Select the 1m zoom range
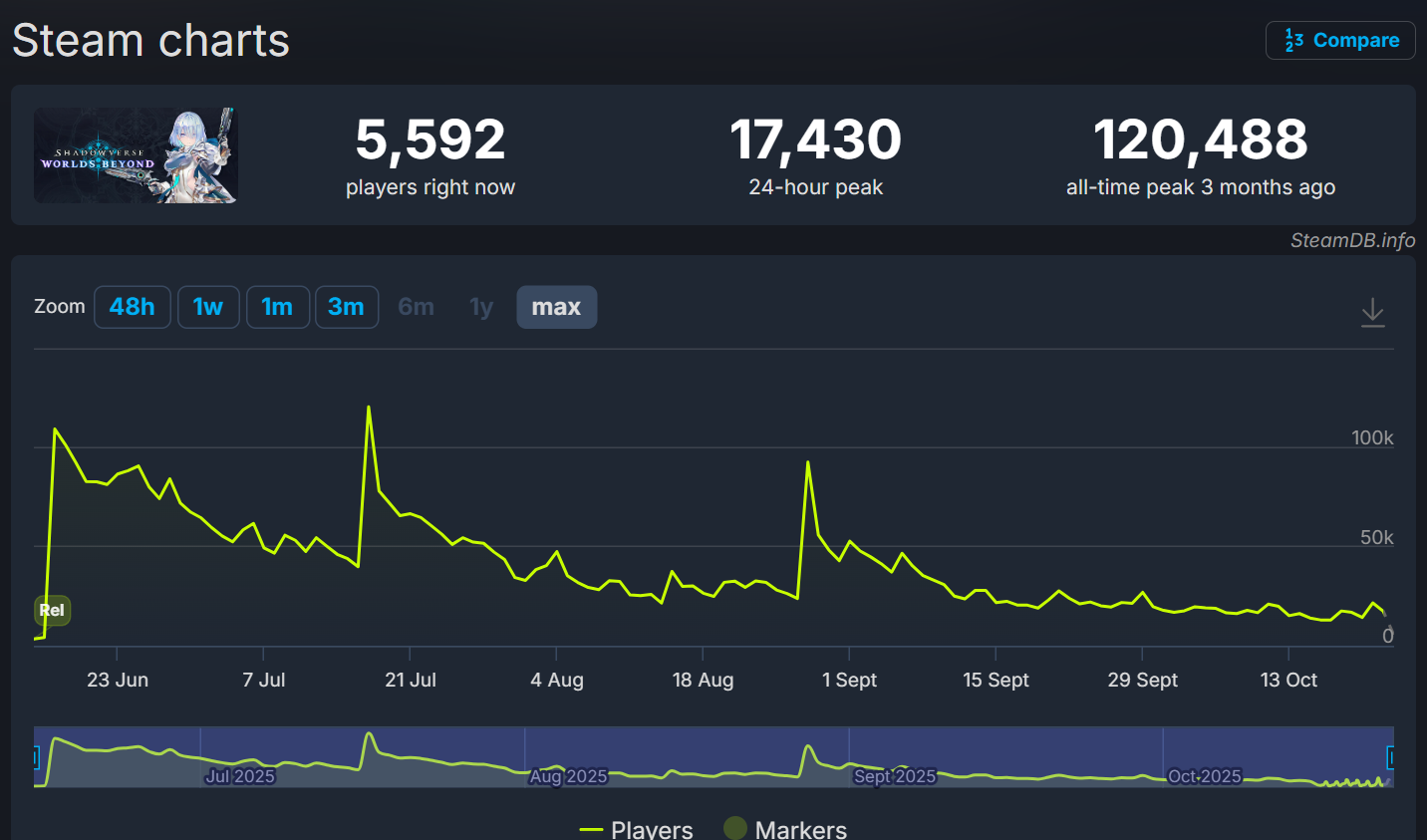The image size is (1427, 840). point(277,307)
